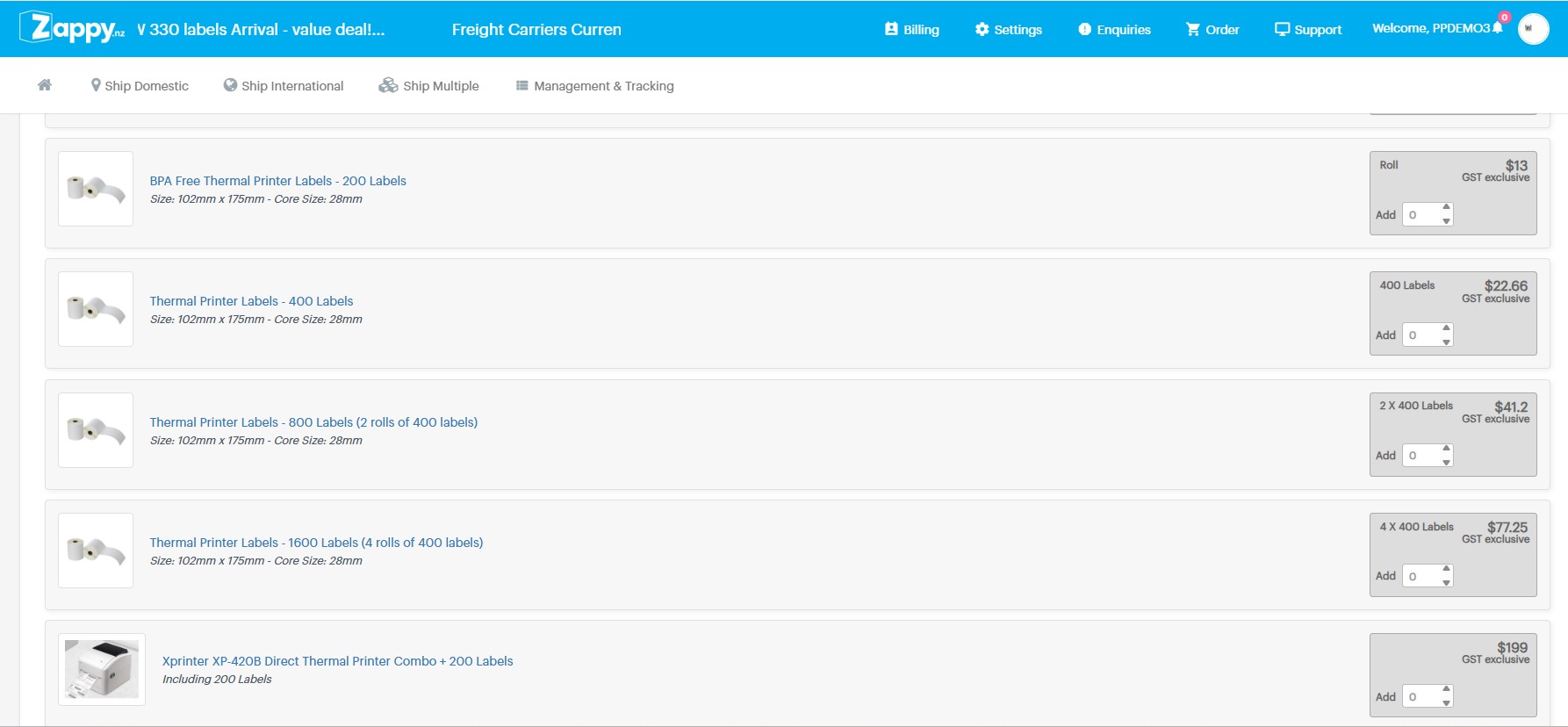Screen dimensions: 1568x727
Task: Click the $22.66 price text
Action: [x=1506, y=286]
